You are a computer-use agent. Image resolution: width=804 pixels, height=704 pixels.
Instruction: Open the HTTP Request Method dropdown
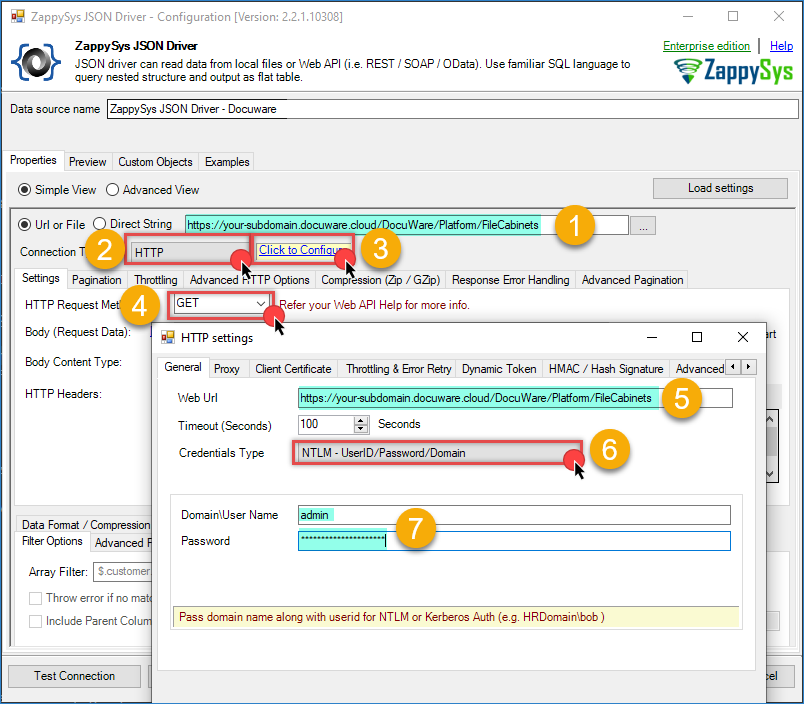click(221, 303)
